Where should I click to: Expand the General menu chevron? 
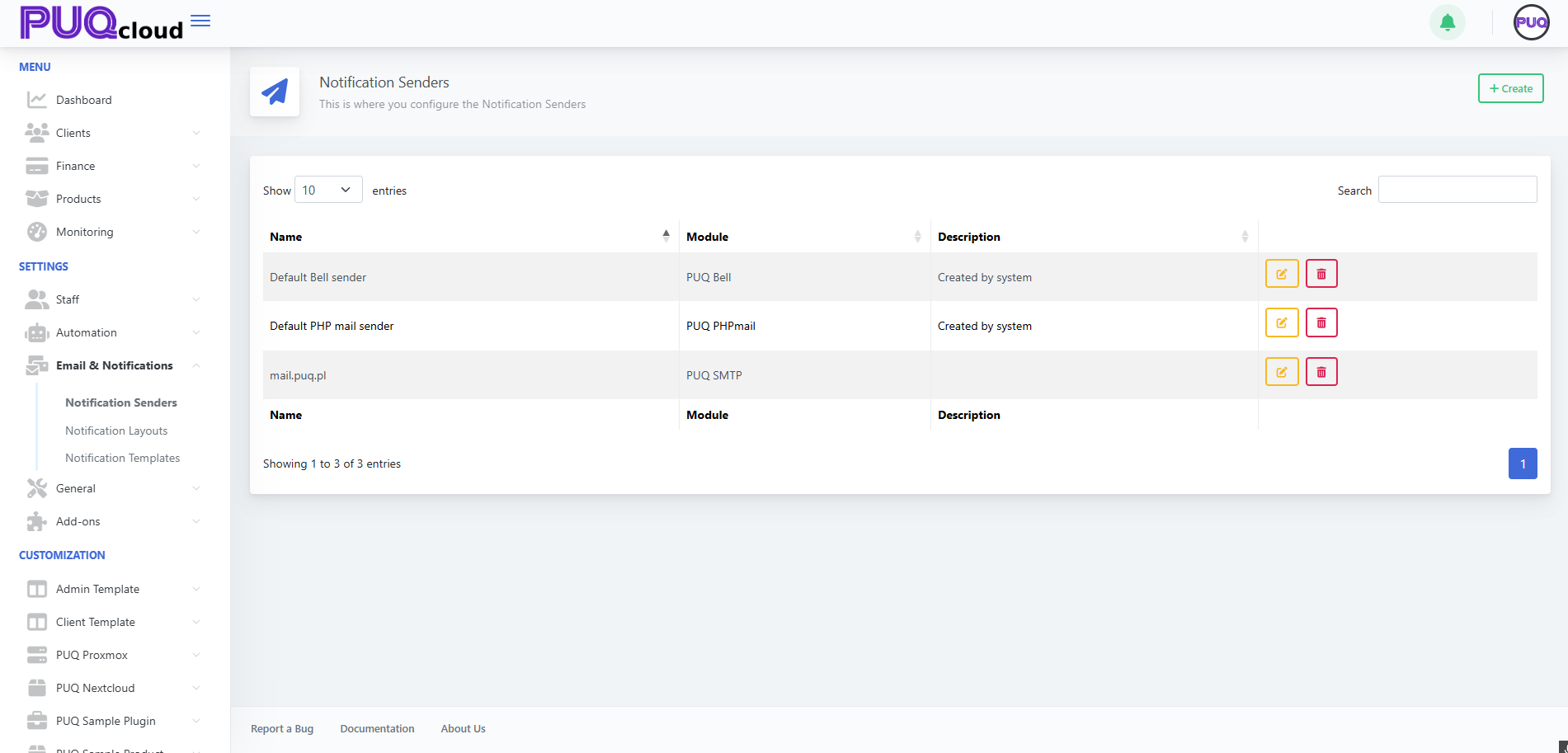click(196, 488)
